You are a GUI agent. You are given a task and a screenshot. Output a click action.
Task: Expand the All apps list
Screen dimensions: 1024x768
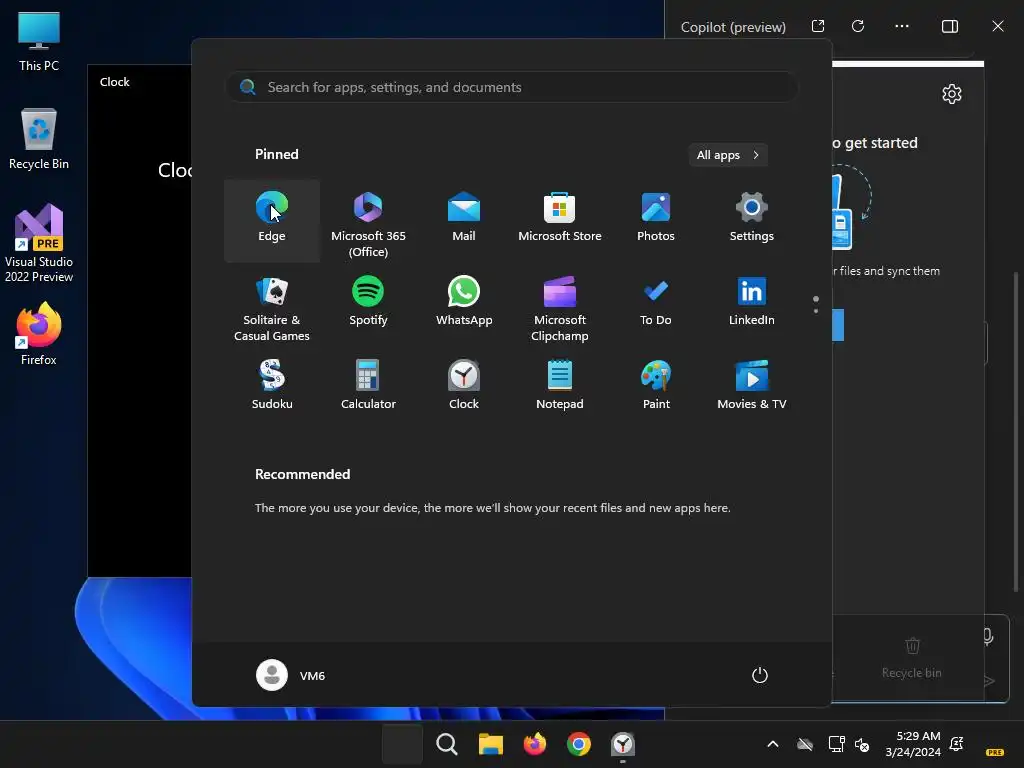pyautogui.click(x=728, y=155)
